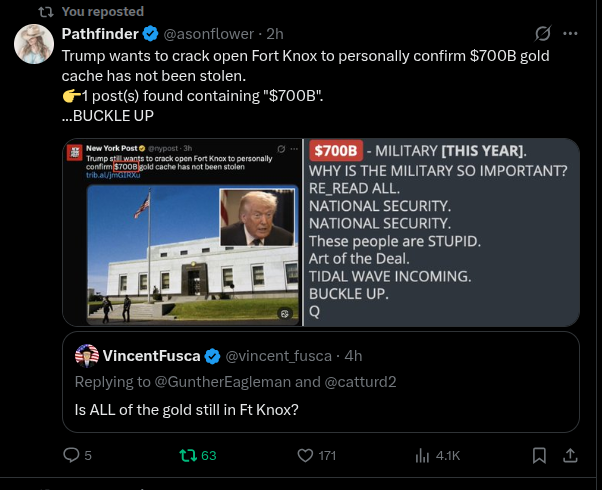Image resolution: width=602 pixels, height=490 pixels.
Task: Open the share post icon
Action: (570, 455)
